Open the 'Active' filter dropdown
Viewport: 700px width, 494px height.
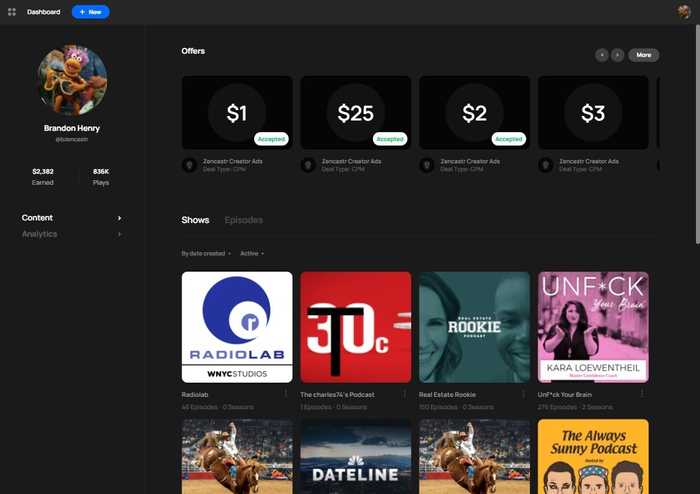252,253
